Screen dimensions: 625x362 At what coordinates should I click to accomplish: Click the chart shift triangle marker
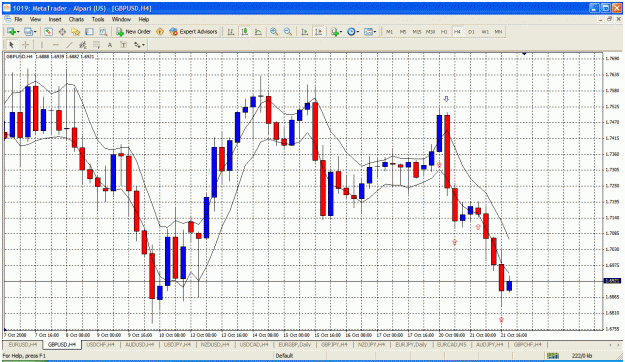pos(524,53)
